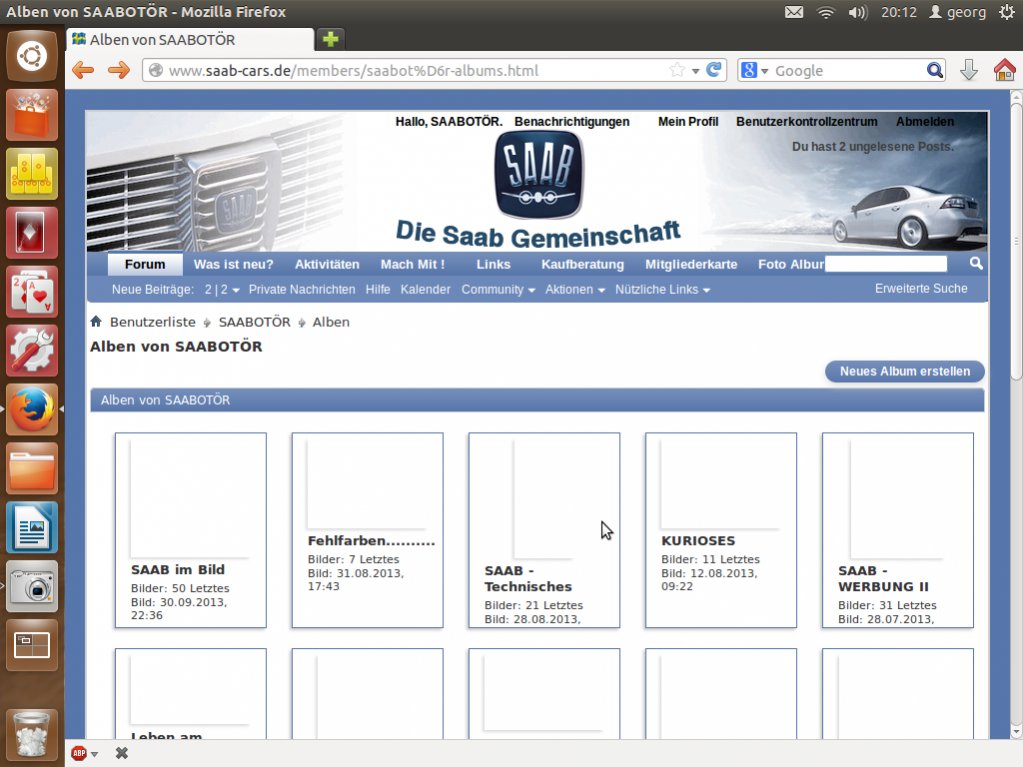Open the Kaufberatung tab

[583, 264]
